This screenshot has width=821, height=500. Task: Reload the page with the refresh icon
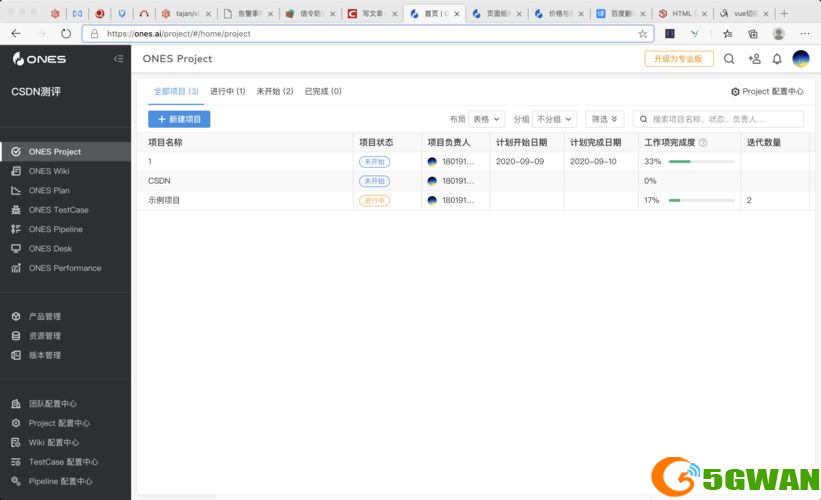point(65,34)
